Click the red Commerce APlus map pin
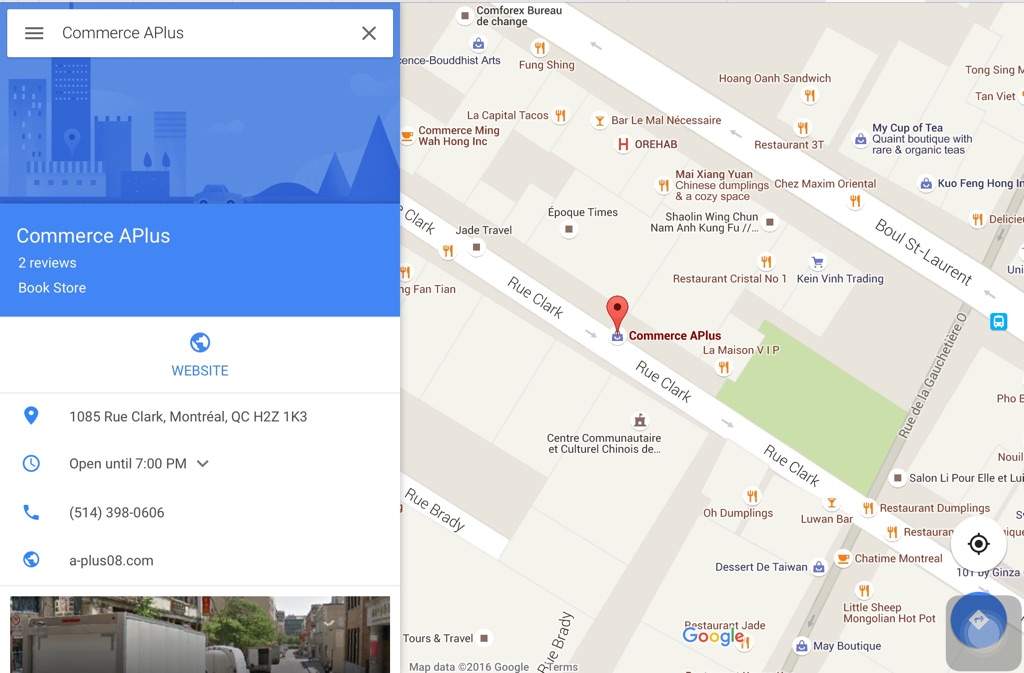Screen dimensions: 1024x673 pyautogui.click(x=617, y=313)
